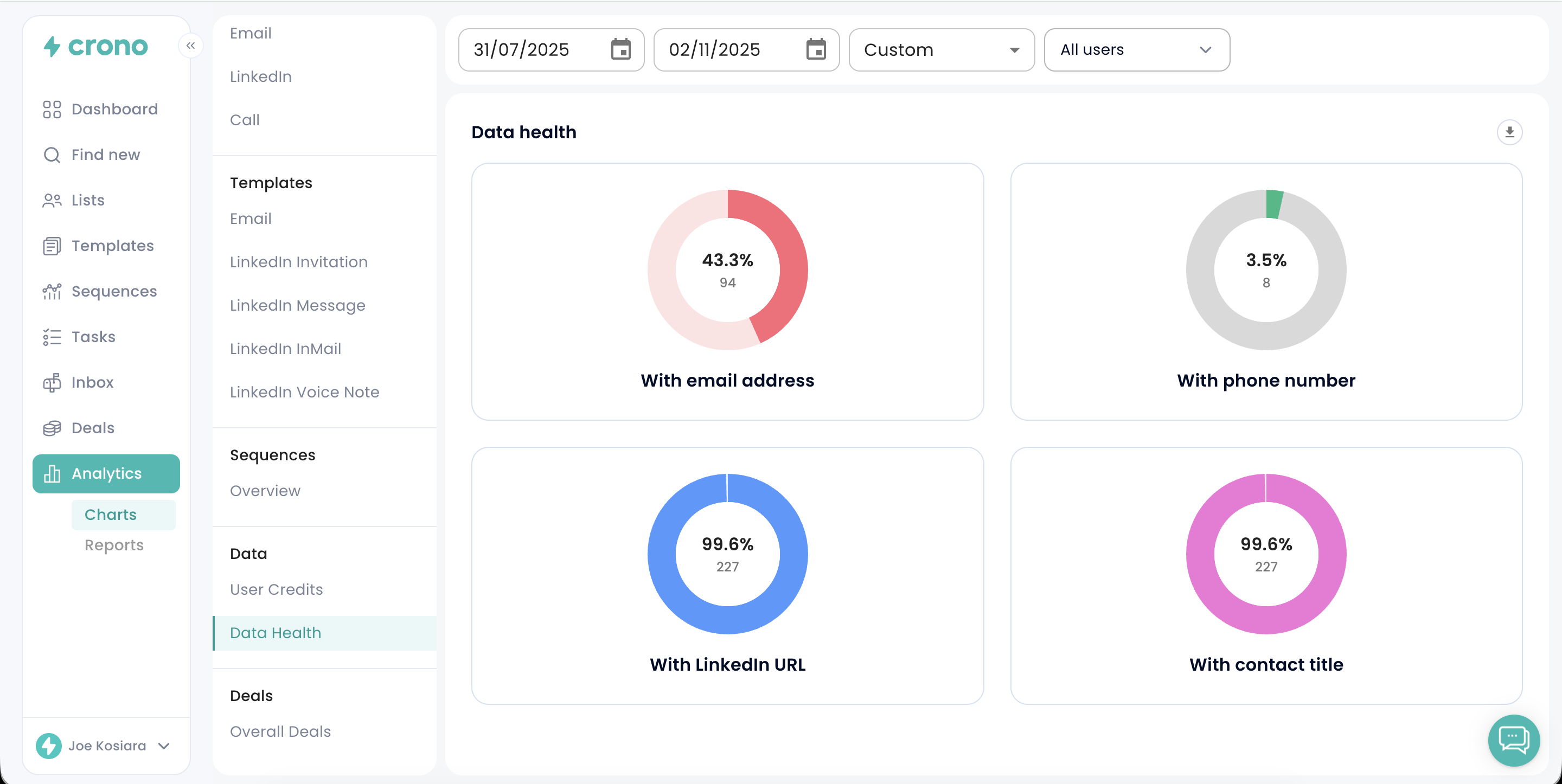Expand the Custom date range dropdown
The image size is (1562, 784).
(x=941, y=50)
